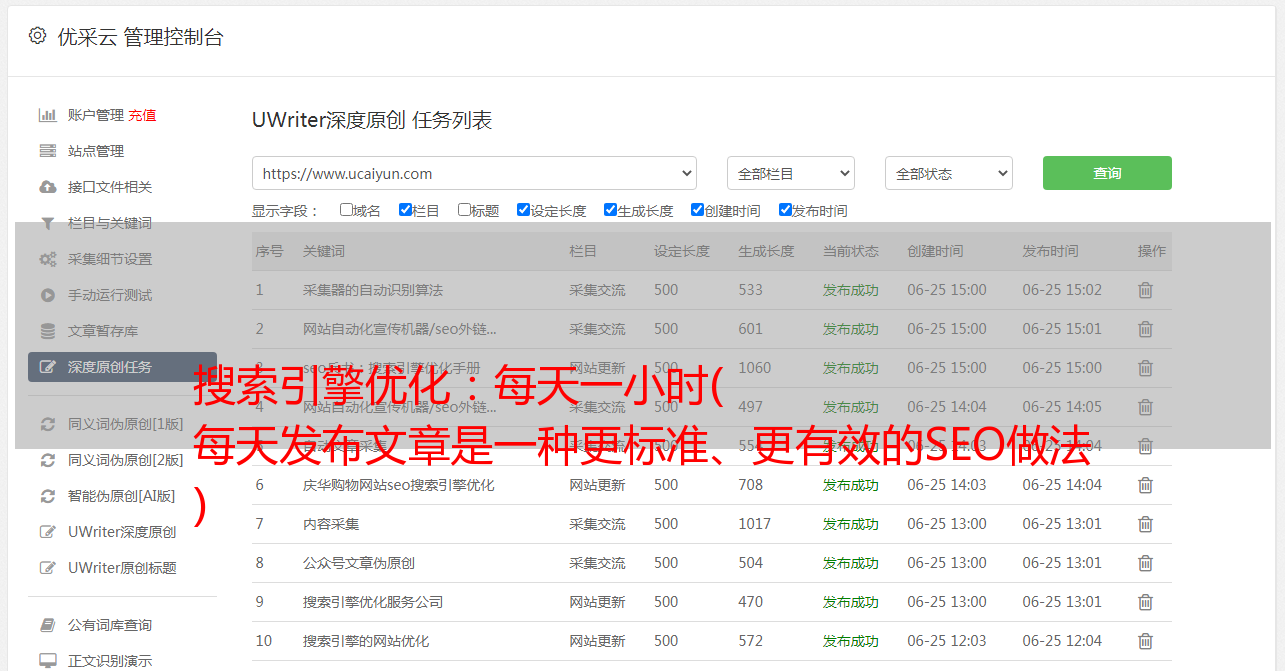Click keyword 搜索引擎的网站优化
1285x671 pixels.
[366, 641]
